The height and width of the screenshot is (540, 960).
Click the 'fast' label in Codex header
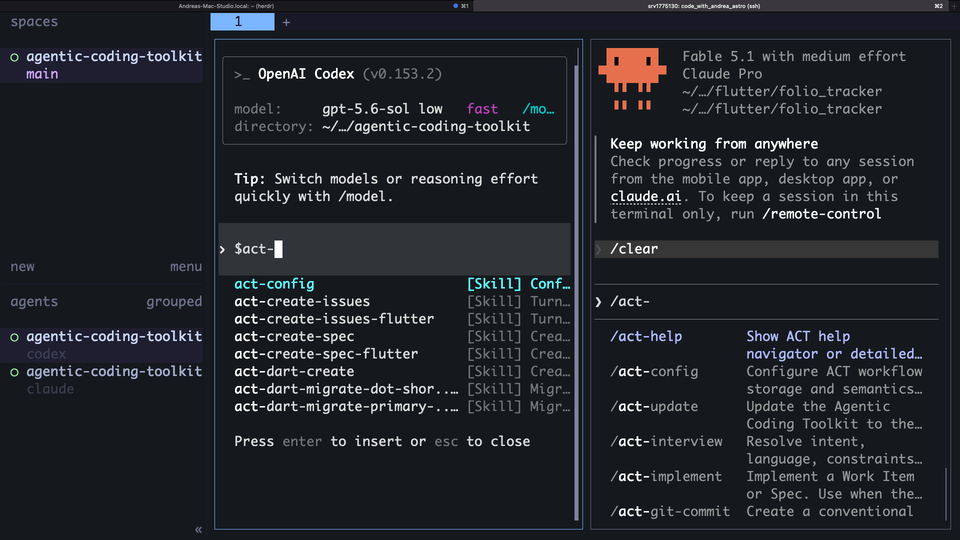tap(482, 109)
